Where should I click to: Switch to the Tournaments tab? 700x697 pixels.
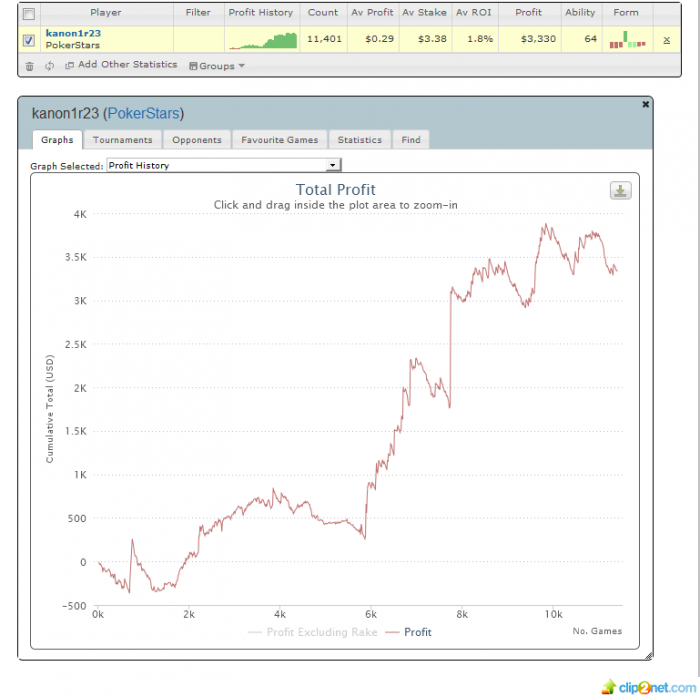click(x=123, y=140)
